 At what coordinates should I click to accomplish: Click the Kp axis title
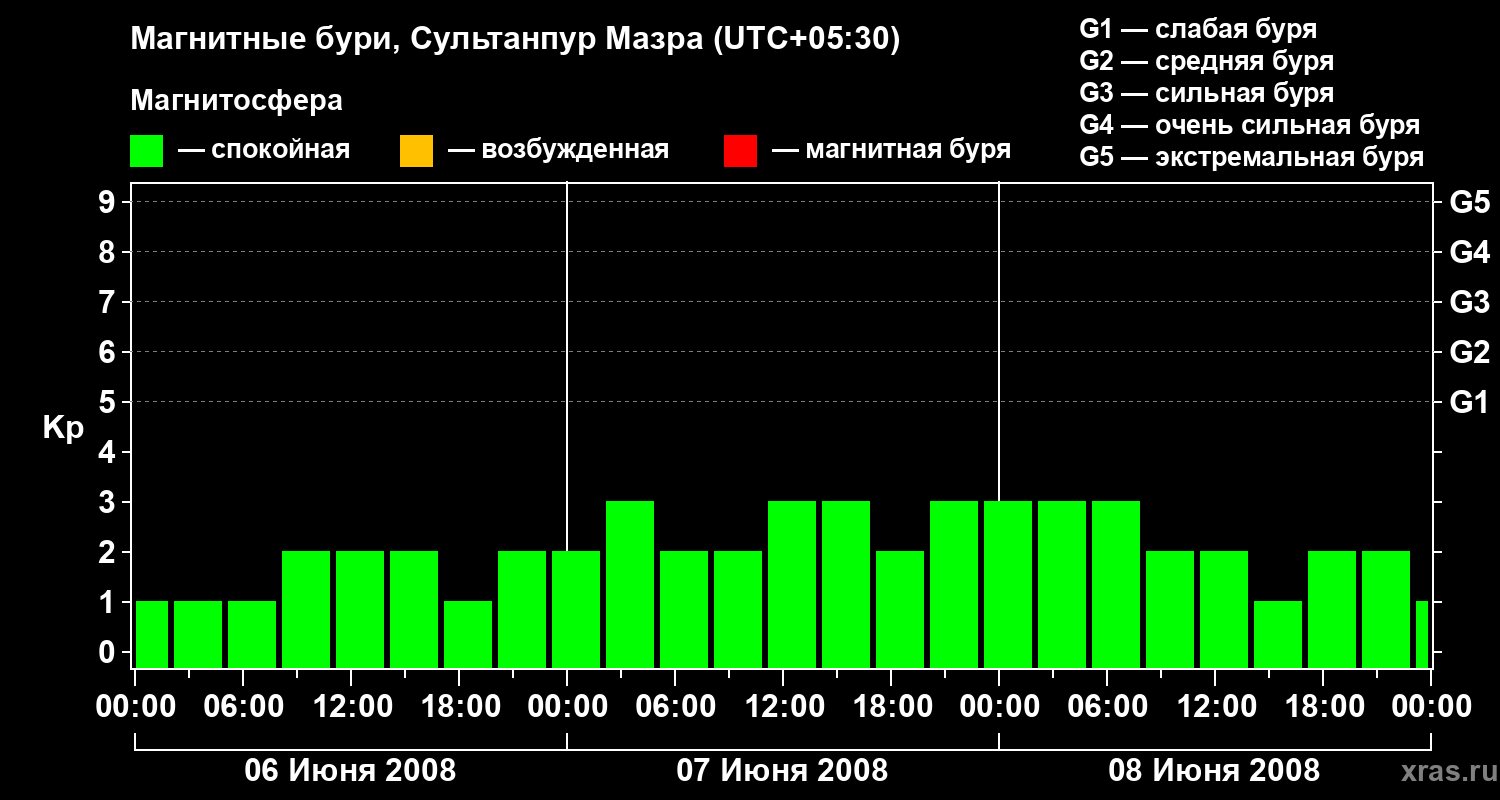tap(63, 429)
